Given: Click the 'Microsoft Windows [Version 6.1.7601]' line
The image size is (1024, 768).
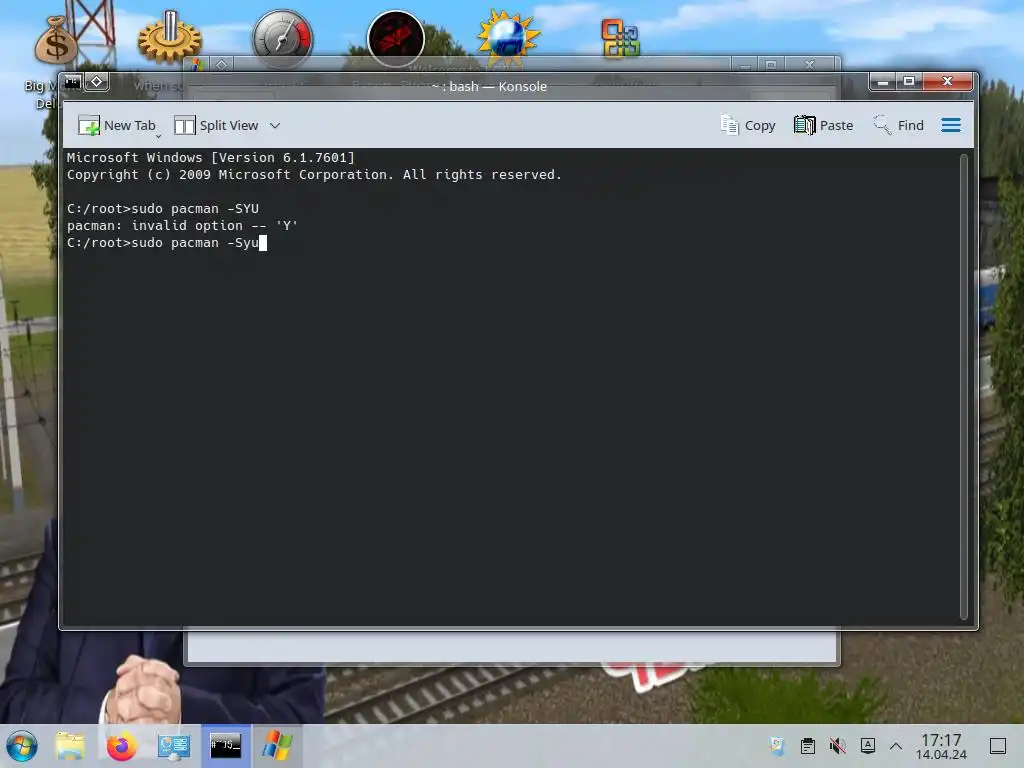Looking at the screenshot, I should 210,157.
